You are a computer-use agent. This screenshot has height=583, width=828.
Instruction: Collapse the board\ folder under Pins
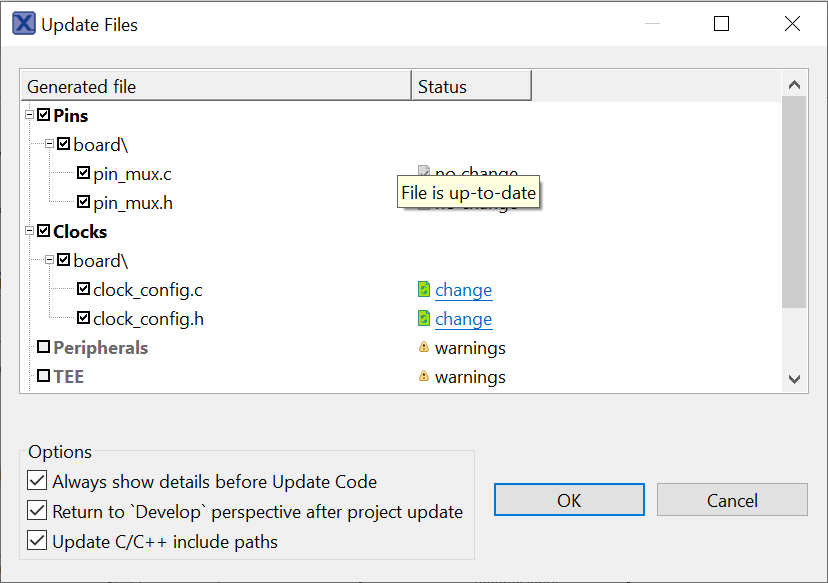50,144
